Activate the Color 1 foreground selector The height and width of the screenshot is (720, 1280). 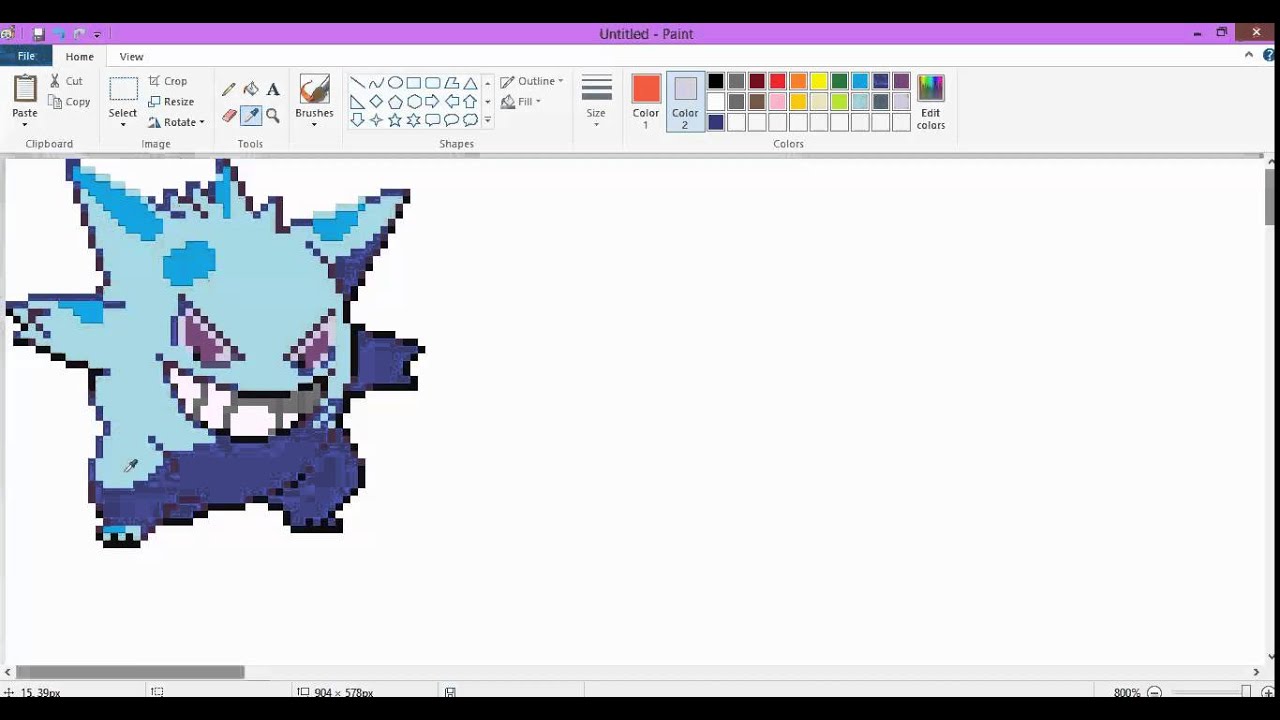(x=646, y=102)
